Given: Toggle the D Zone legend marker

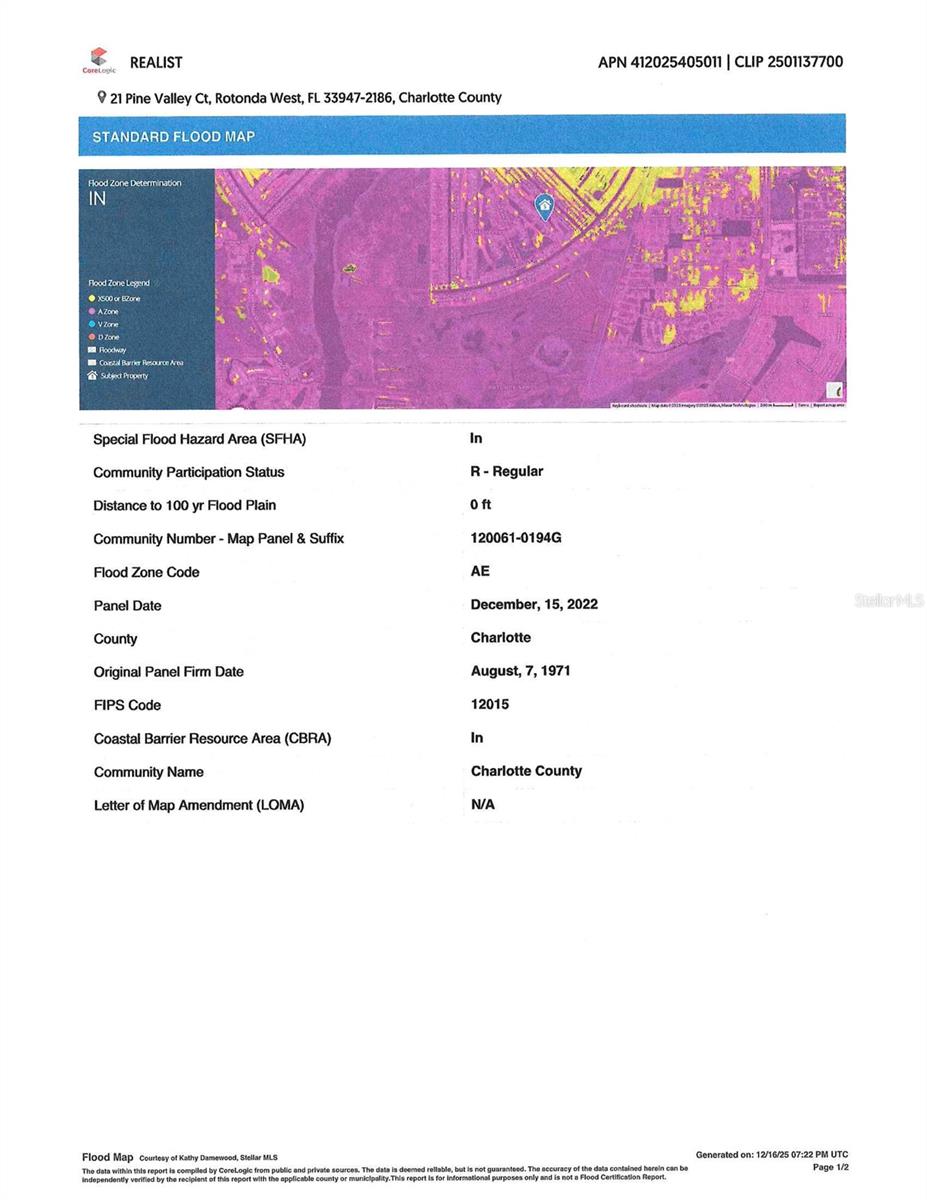Looking at the screenshot, I should [92, 337].
